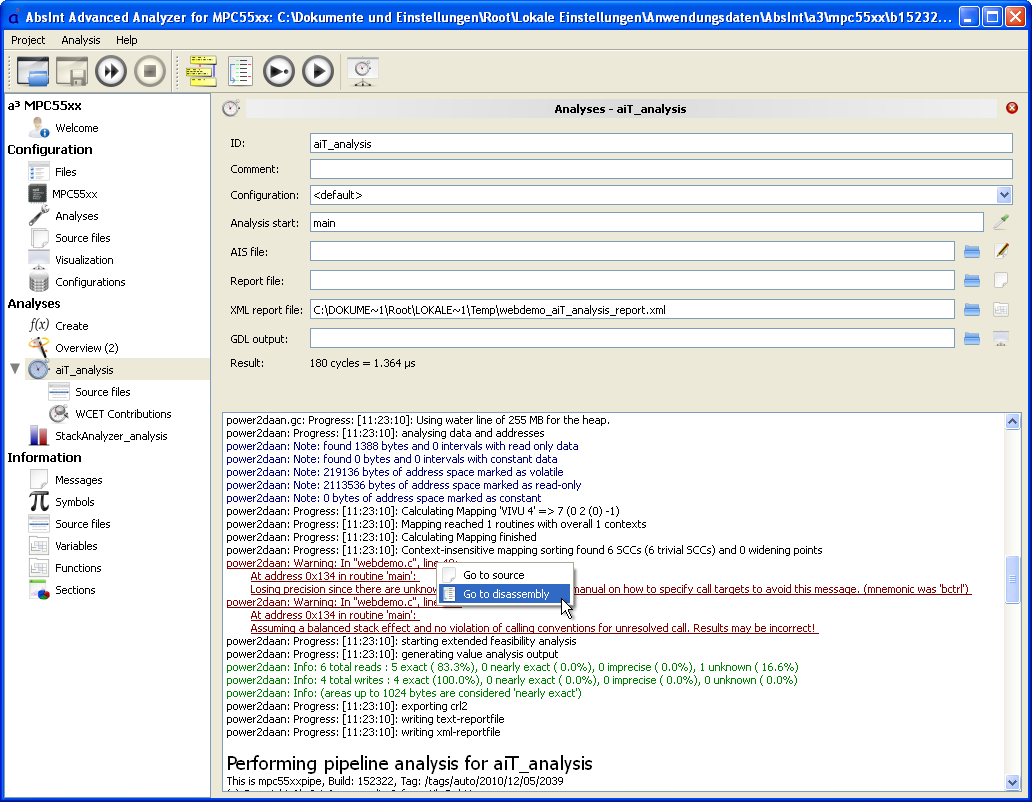The width and height of the screenshot is (1032, 802).
Task: Open Source files under aiT_analysis
Action: [x=102, y=391]
